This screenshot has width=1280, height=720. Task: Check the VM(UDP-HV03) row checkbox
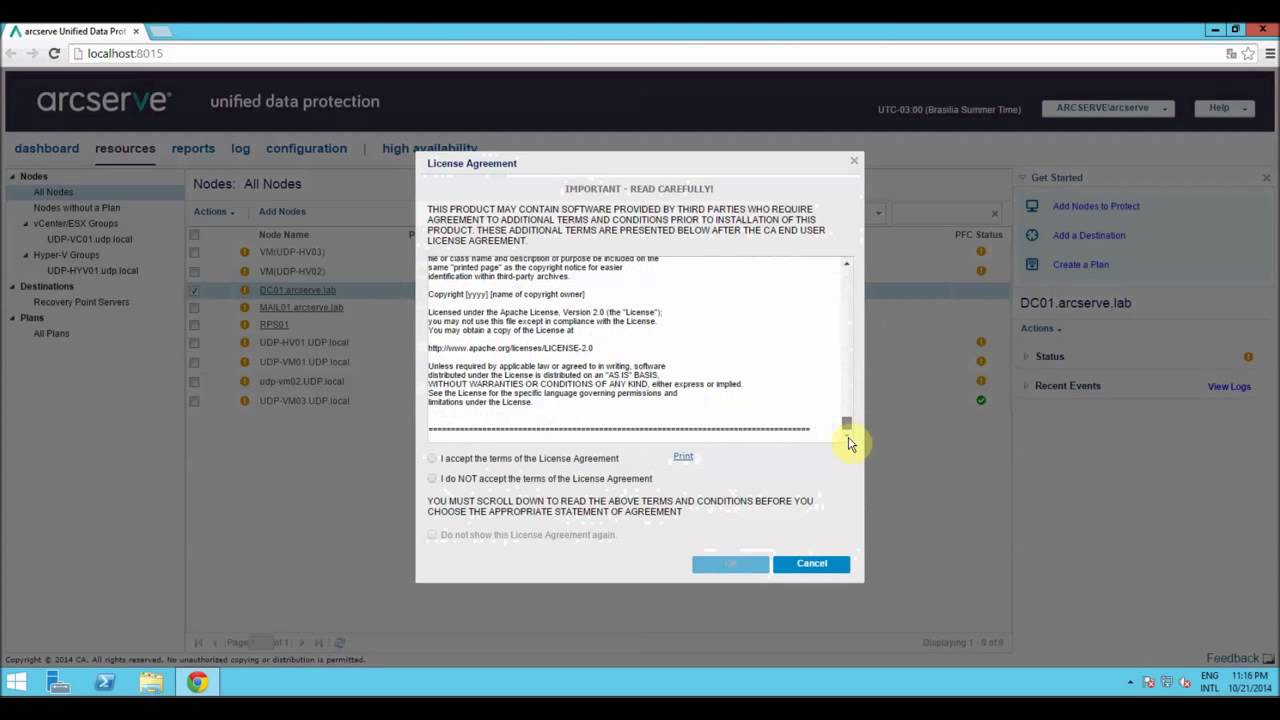[194, 252]
